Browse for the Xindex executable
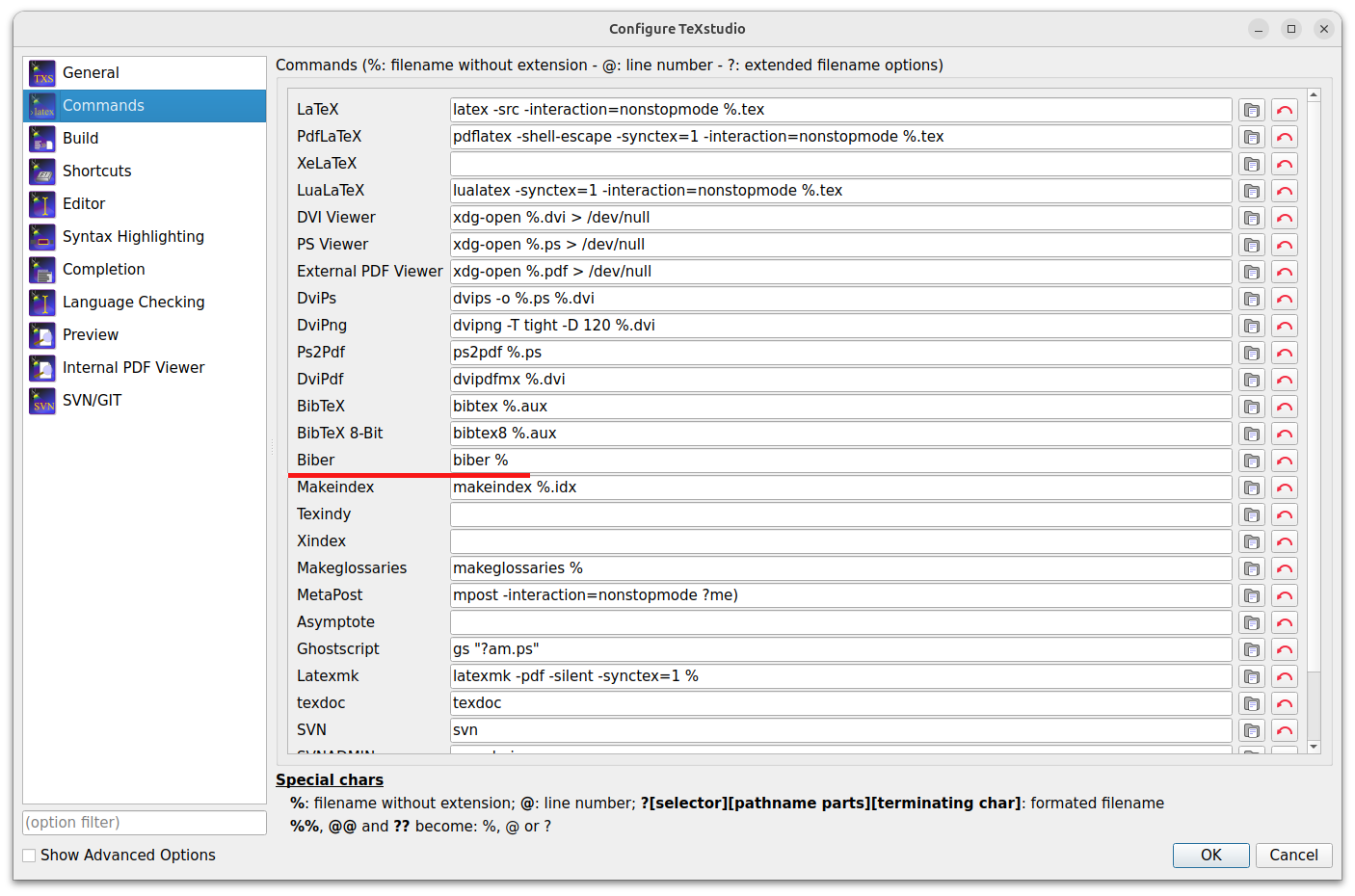The width and height of the screenshot is (1355, 896). pos(1251,541)
